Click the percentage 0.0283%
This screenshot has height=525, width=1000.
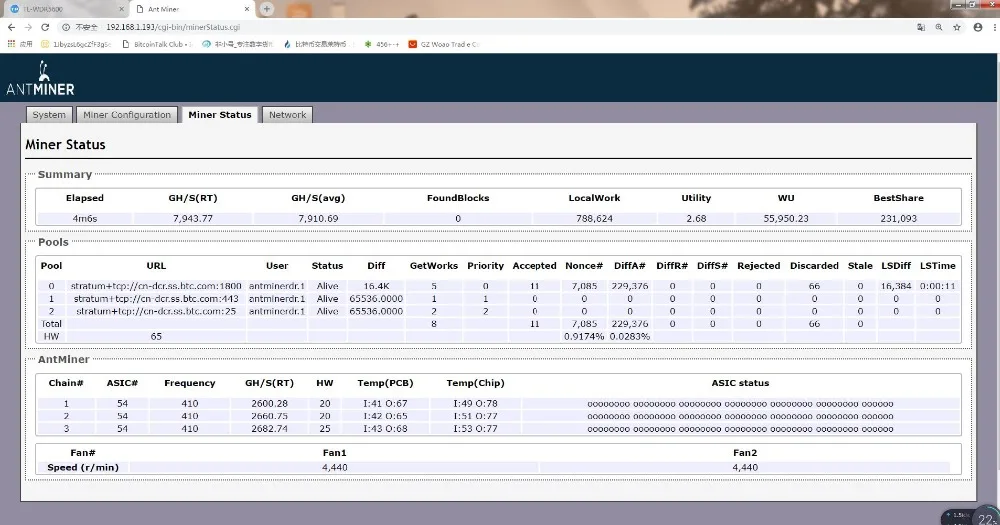click(629, 336)
